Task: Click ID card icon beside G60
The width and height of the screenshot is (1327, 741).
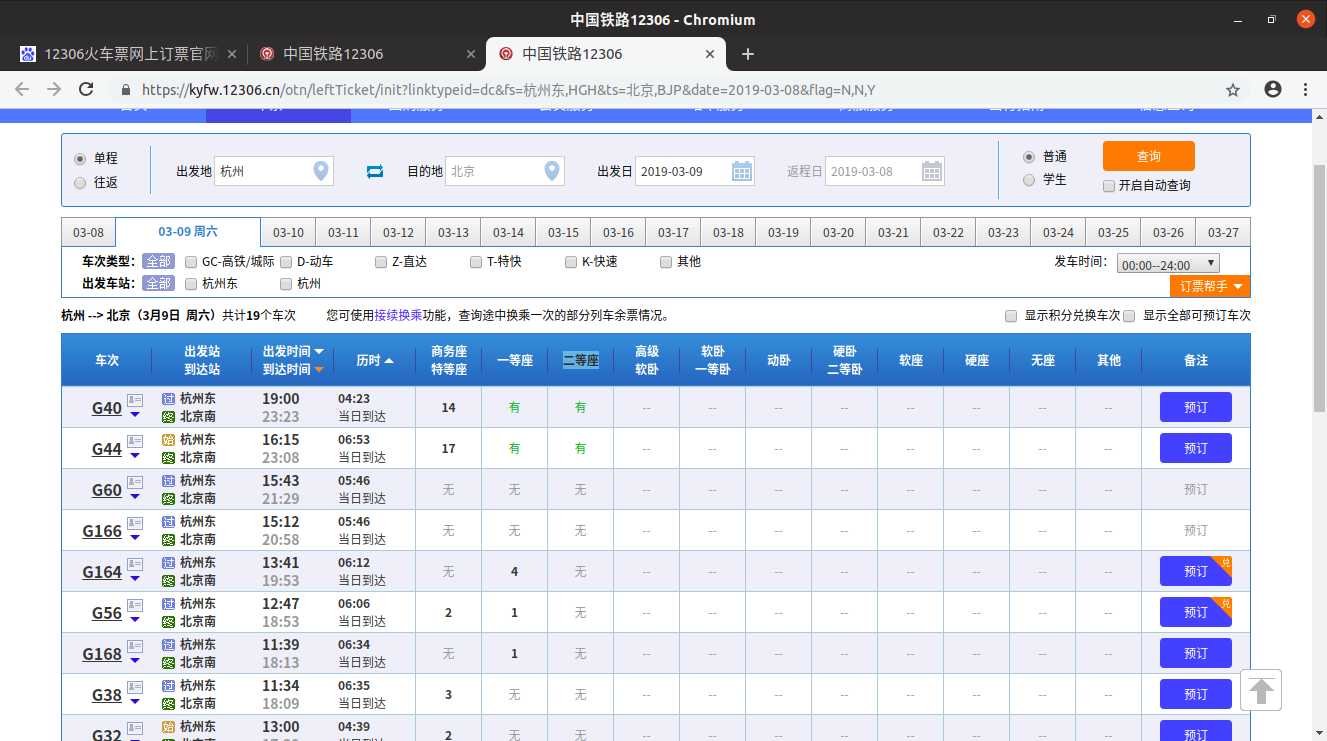Action: [135, 482]
